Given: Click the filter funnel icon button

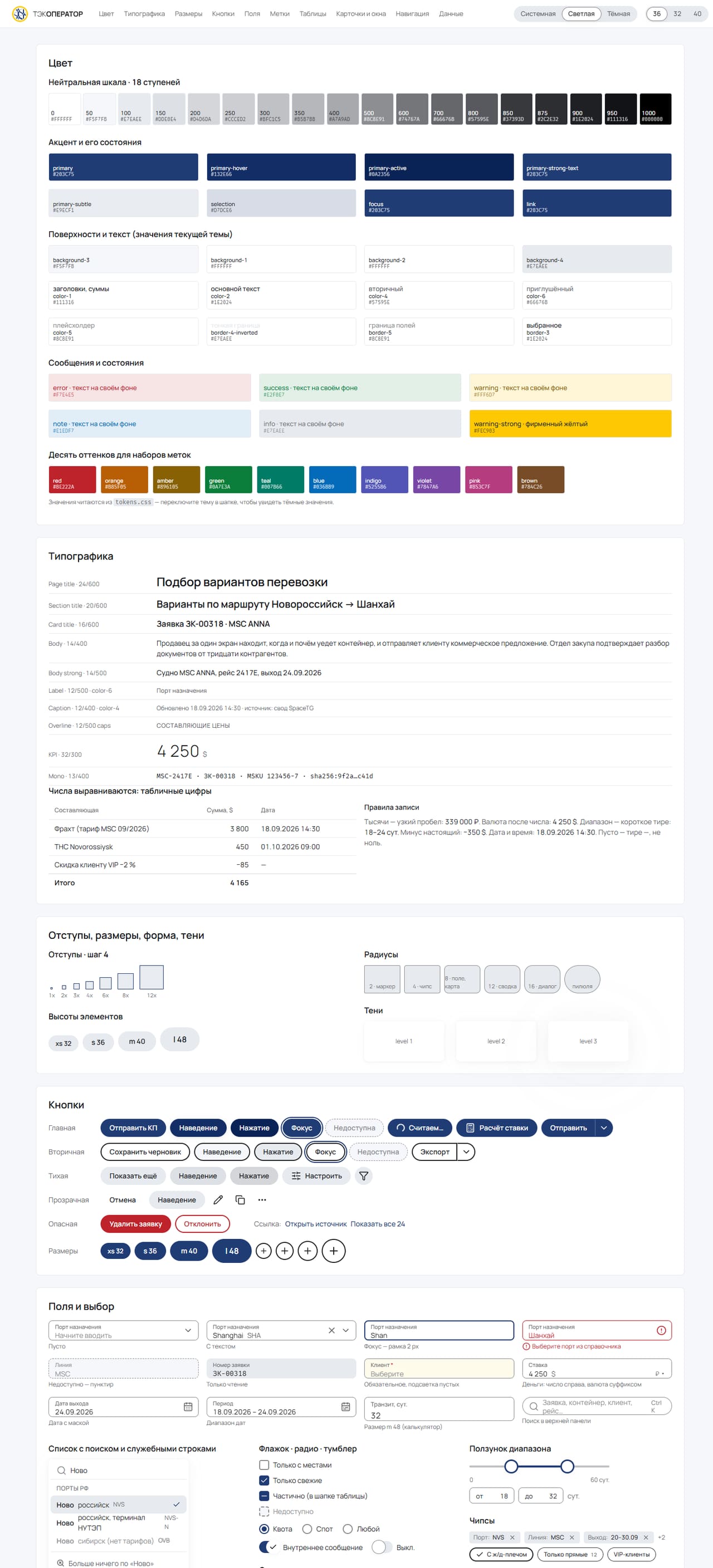Looking at the screenshot, I should pyautogui.click(x=364, y=1176).
